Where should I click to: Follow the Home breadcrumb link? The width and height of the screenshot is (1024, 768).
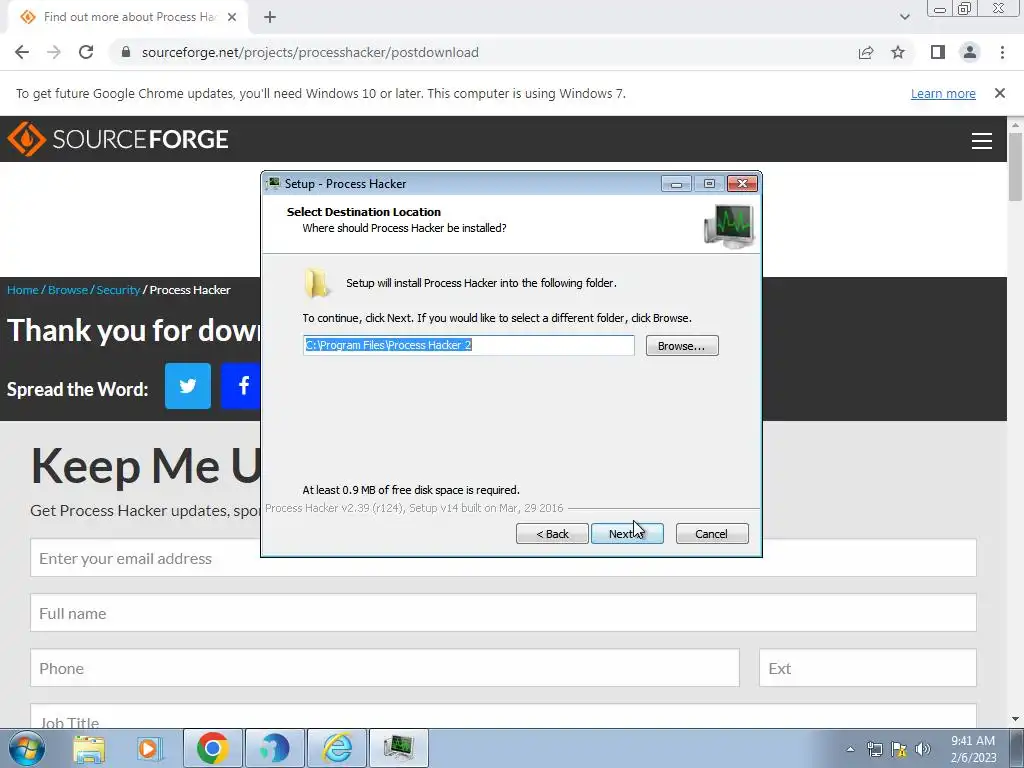(23, 290)
